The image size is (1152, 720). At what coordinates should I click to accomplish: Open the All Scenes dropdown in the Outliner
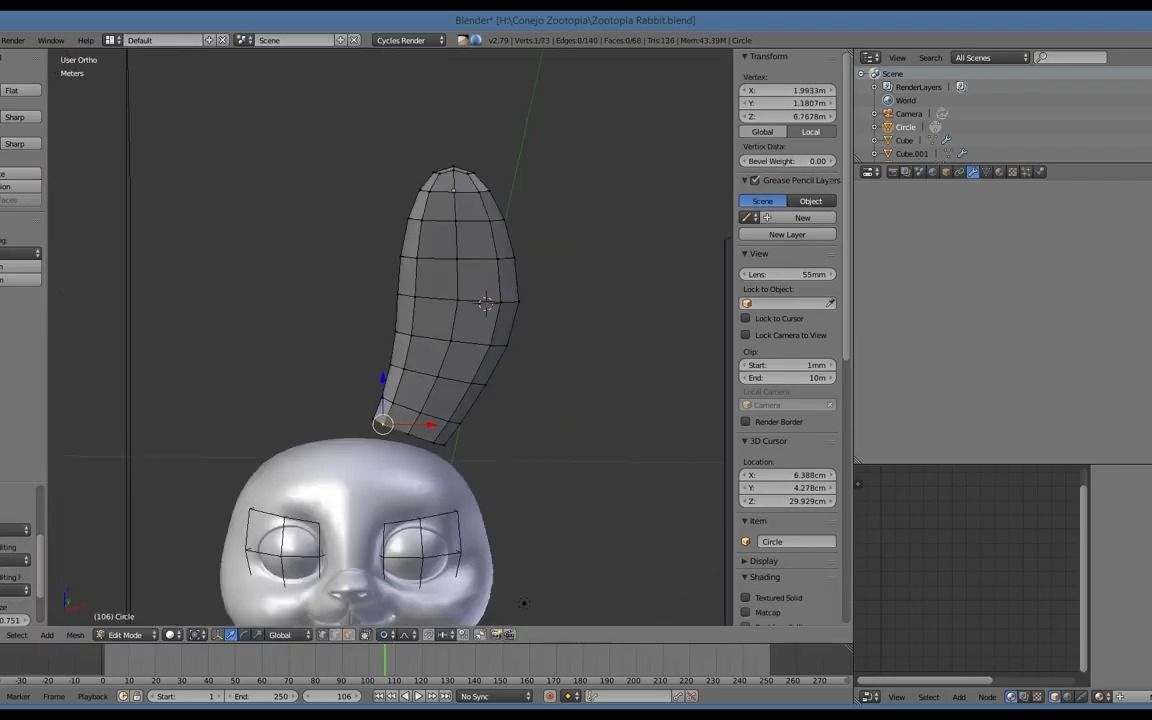click(x=990, y=57)
